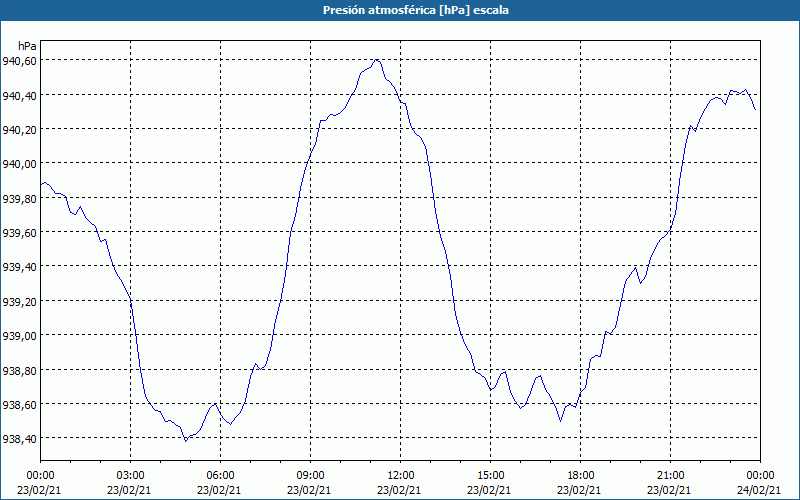800x500 pixels.
Task: Click the 23/02/21 date under 03:00
Action: [129, 490]
